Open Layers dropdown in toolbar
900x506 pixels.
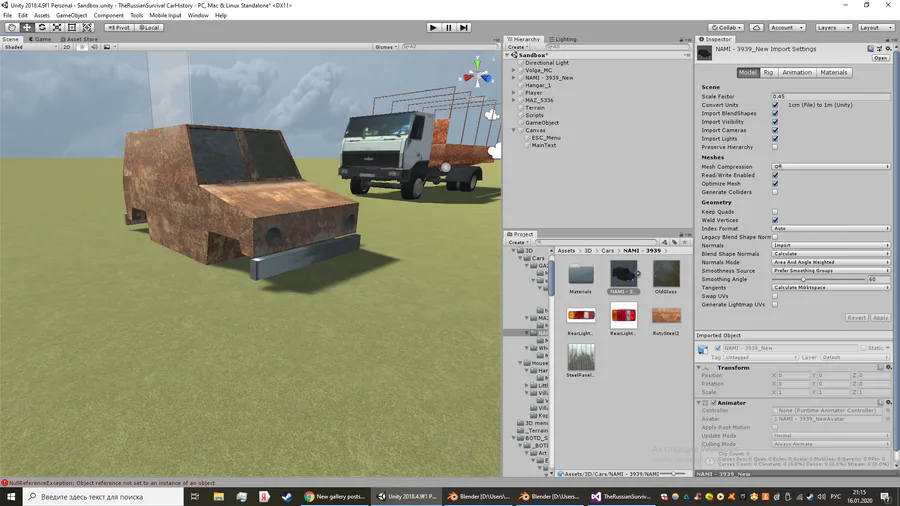click(833, 28)
